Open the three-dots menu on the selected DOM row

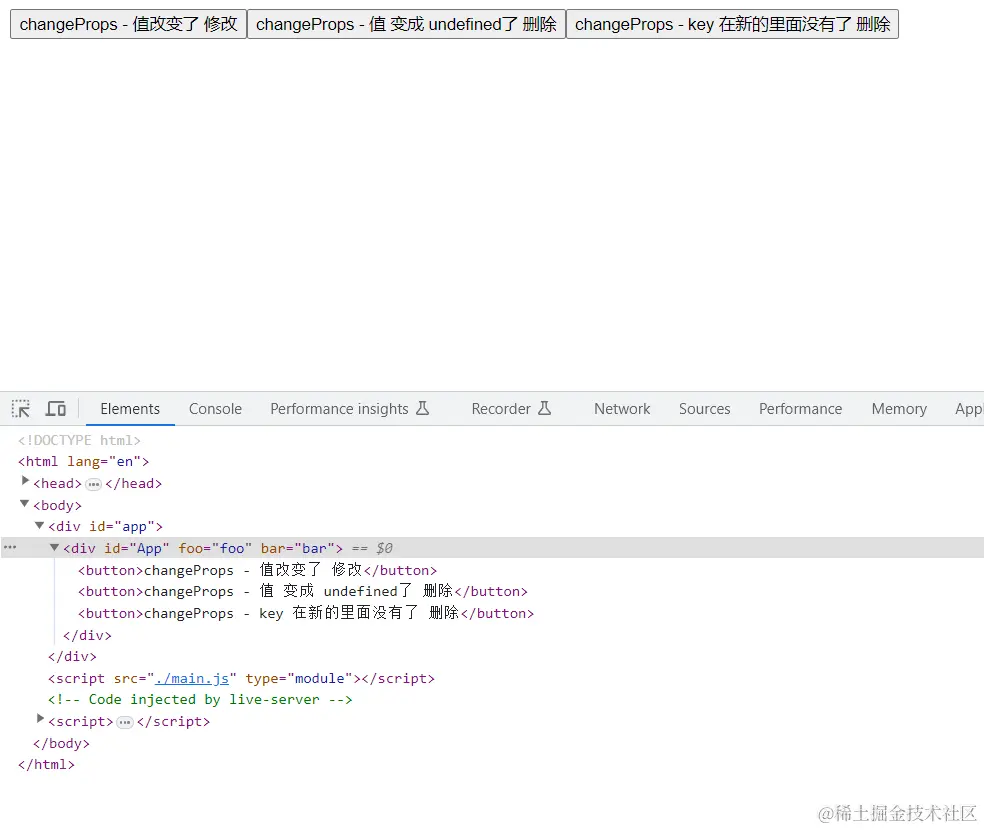(x=10, y=548)
